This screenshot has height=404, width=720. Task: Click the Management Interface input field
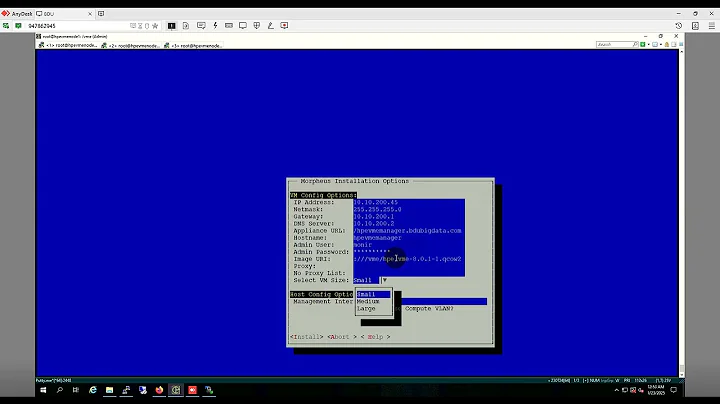444,302
